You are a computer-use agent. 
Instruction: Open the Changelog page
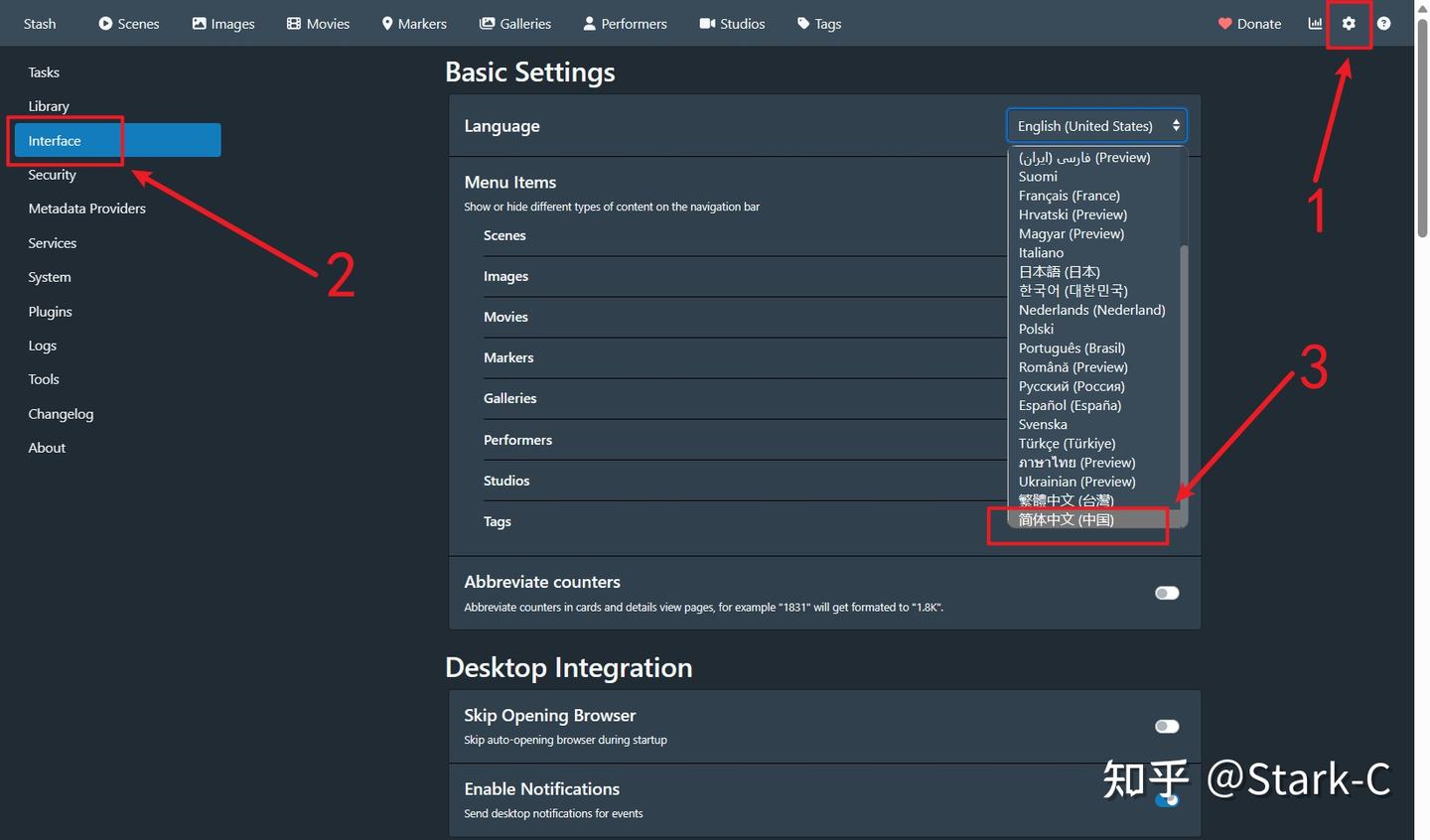coord(61,413)
